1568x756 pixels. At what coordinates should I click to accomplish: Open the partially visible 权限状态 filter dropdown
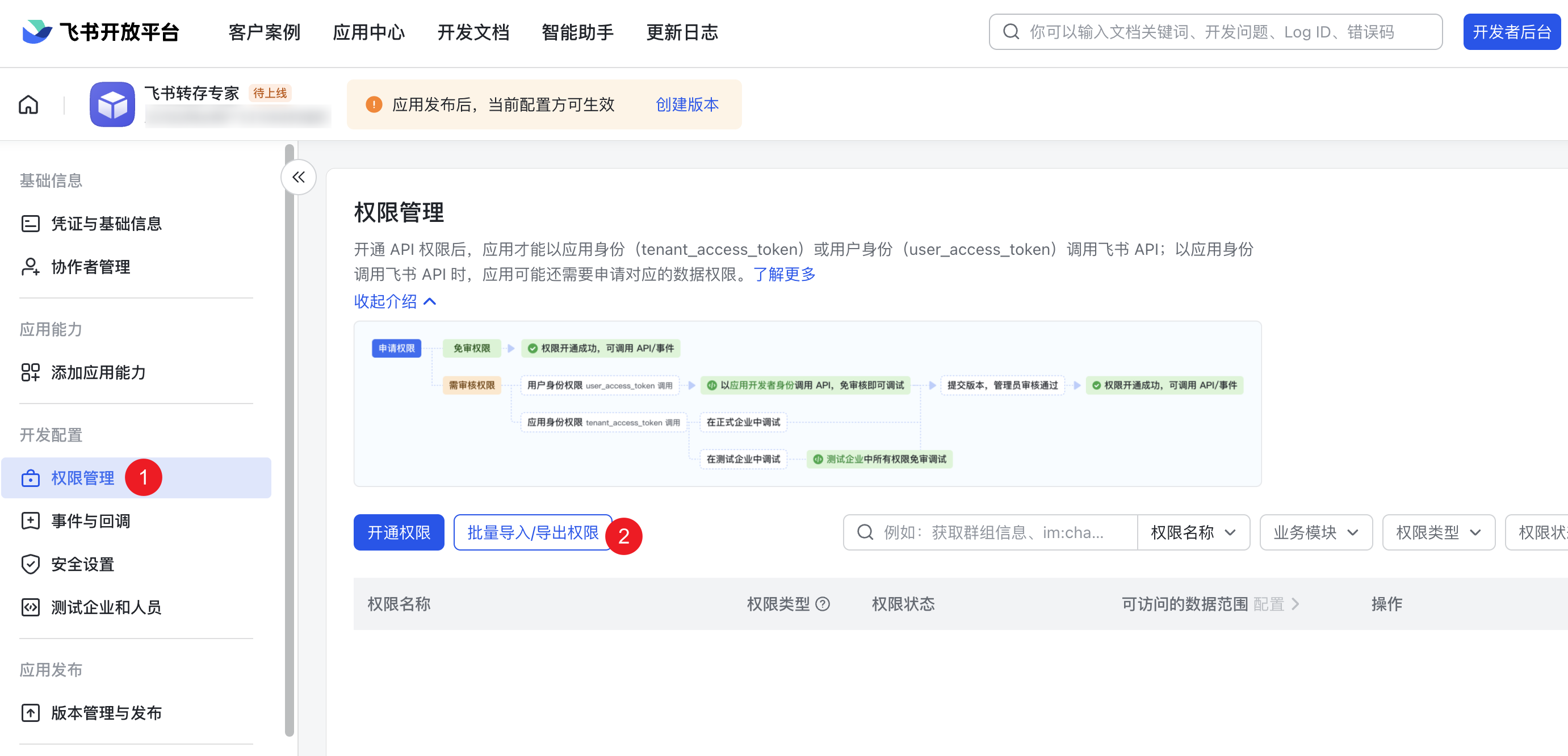point(1537,532)
